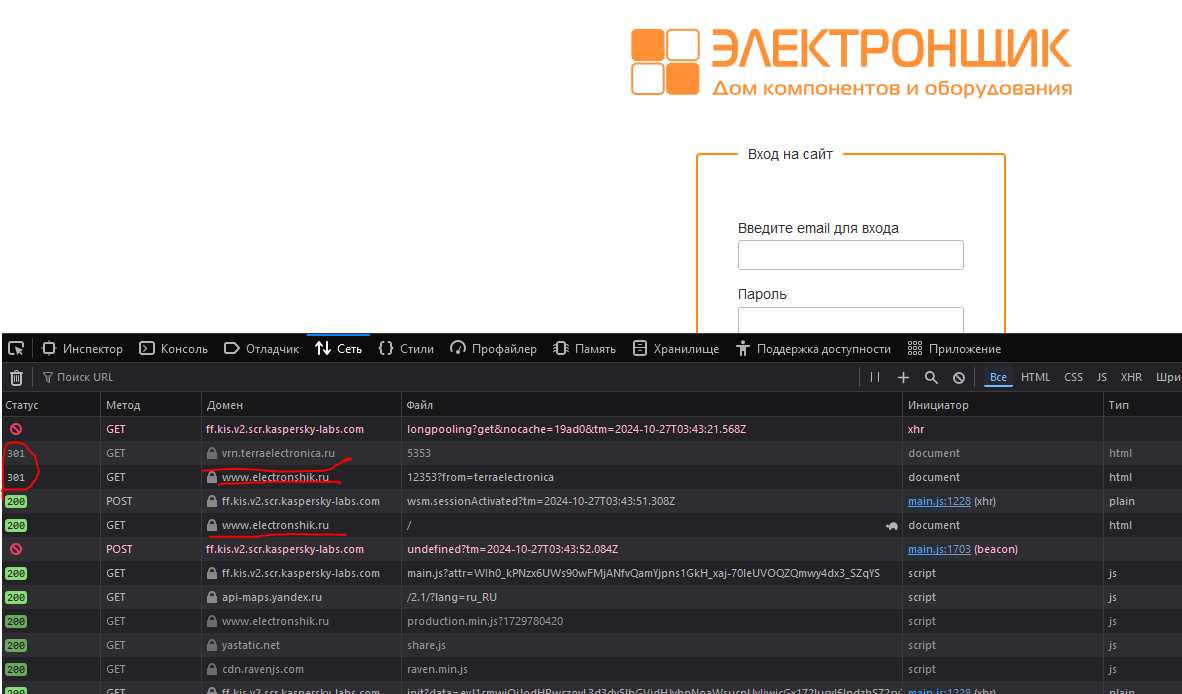
Task: Click the plus add icon in network toolbar
Action: point(903,378)
